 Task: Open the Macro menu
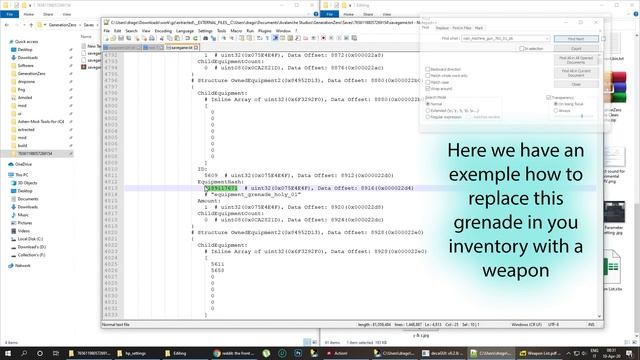click(236, 31)
